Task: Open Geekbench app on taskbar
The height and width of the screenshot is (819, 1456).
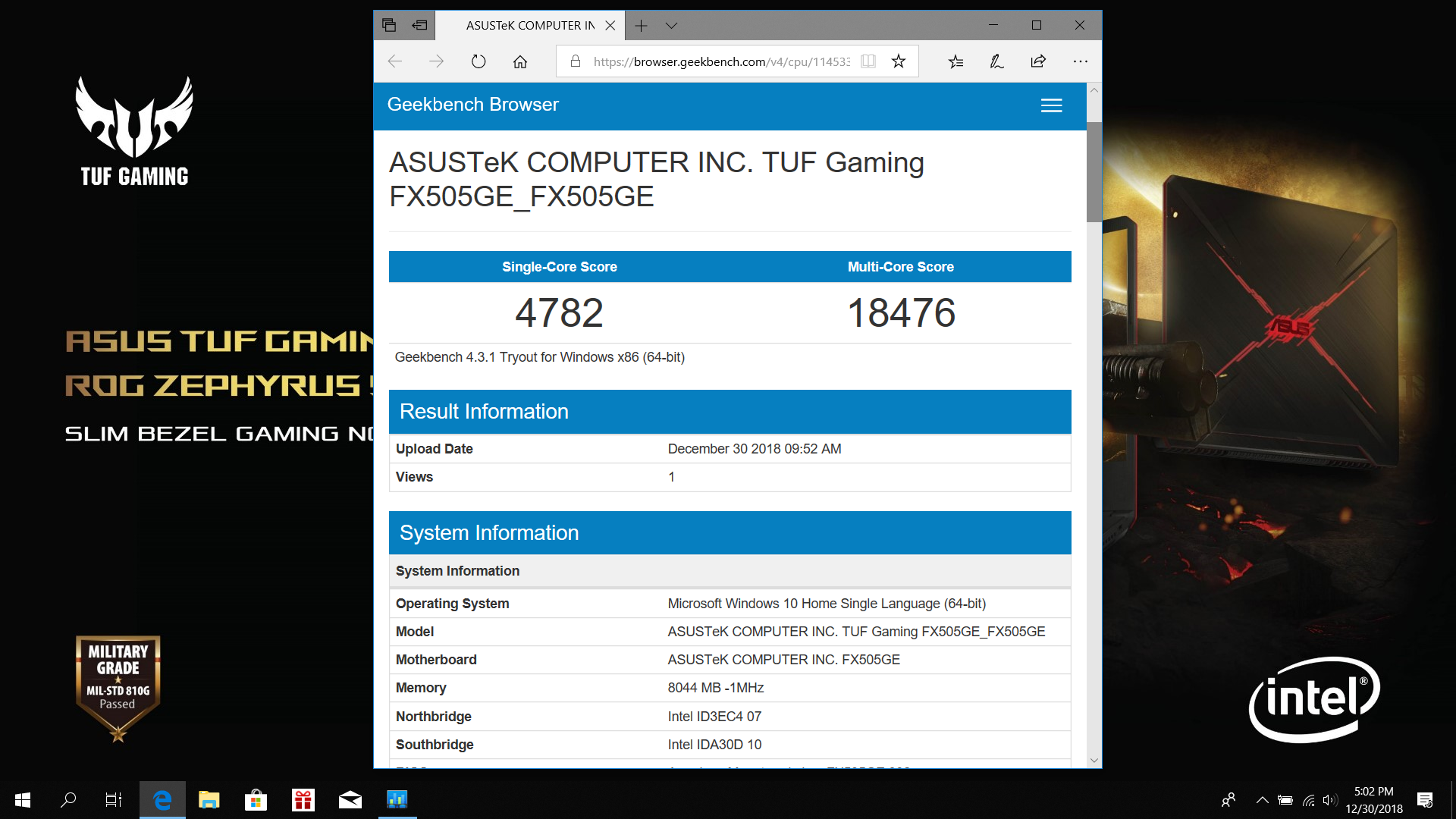Action: coord(397,800)
